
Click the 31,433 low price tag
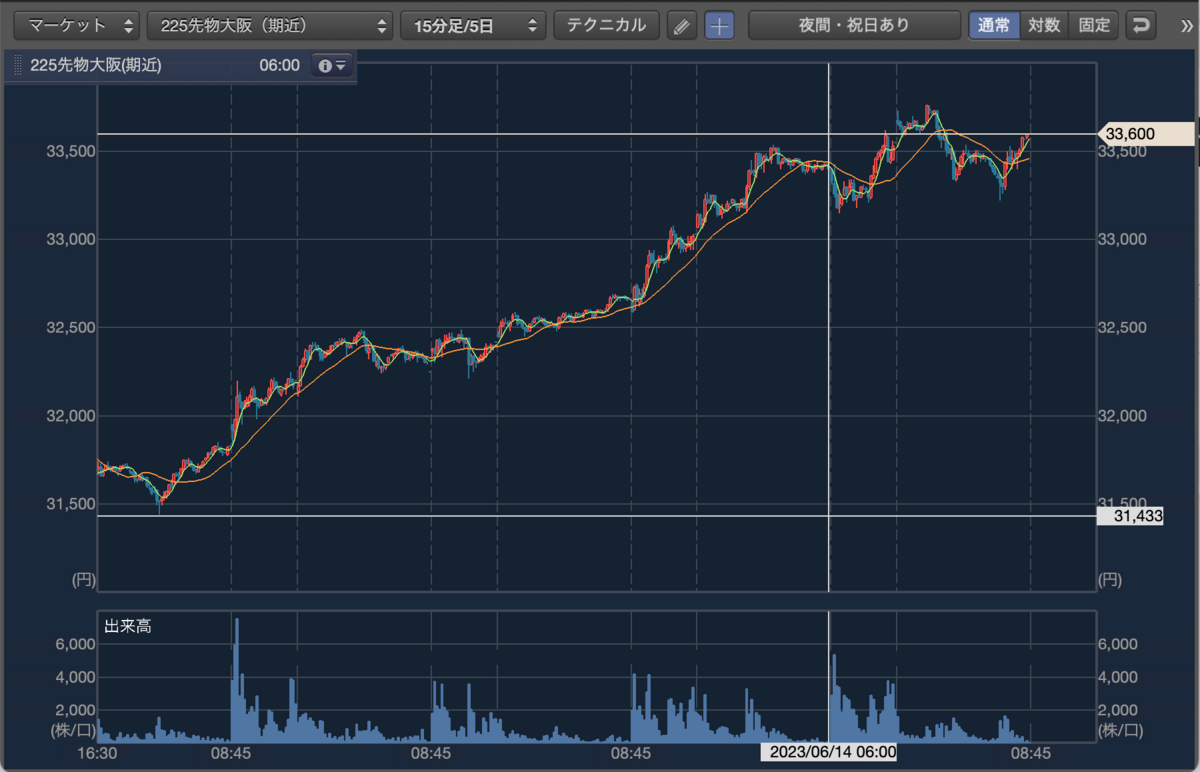pyautogui.click(x=1130, y=516)
